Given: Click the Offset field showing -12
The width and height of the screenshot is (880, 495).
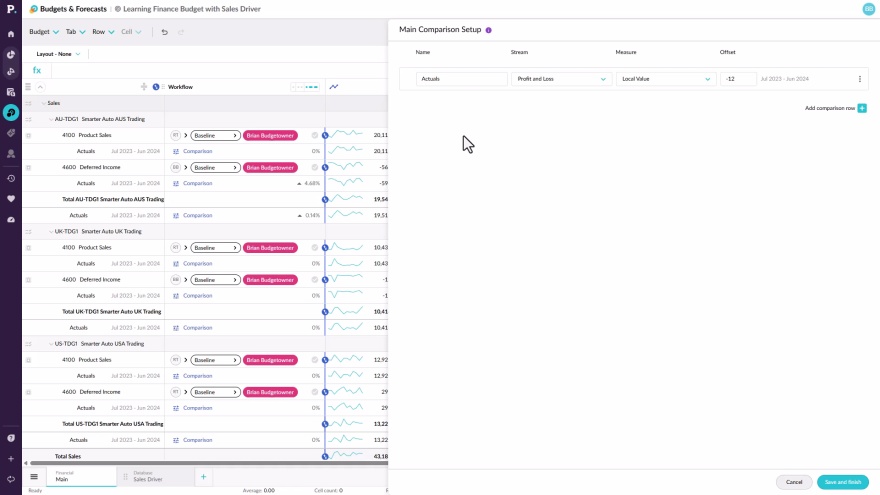Looking at the screenshot, I should tap(738, 79).
